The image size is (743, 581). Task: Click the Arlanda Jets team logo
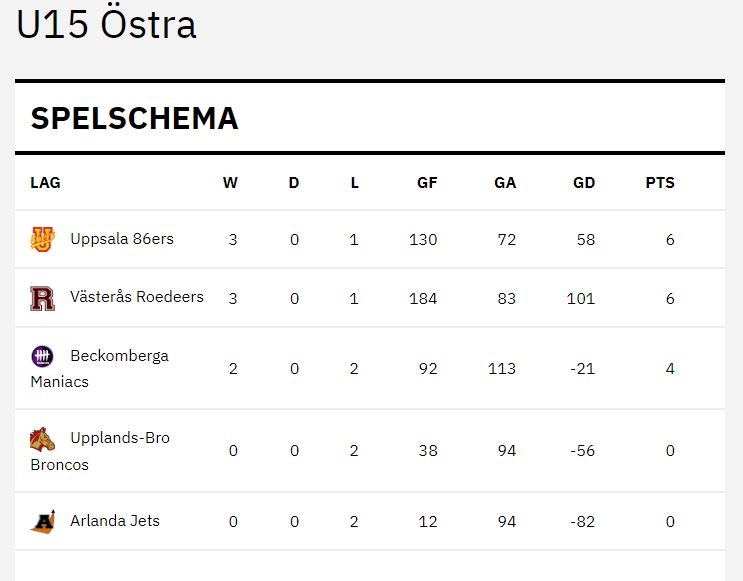(x=43, y=521)
